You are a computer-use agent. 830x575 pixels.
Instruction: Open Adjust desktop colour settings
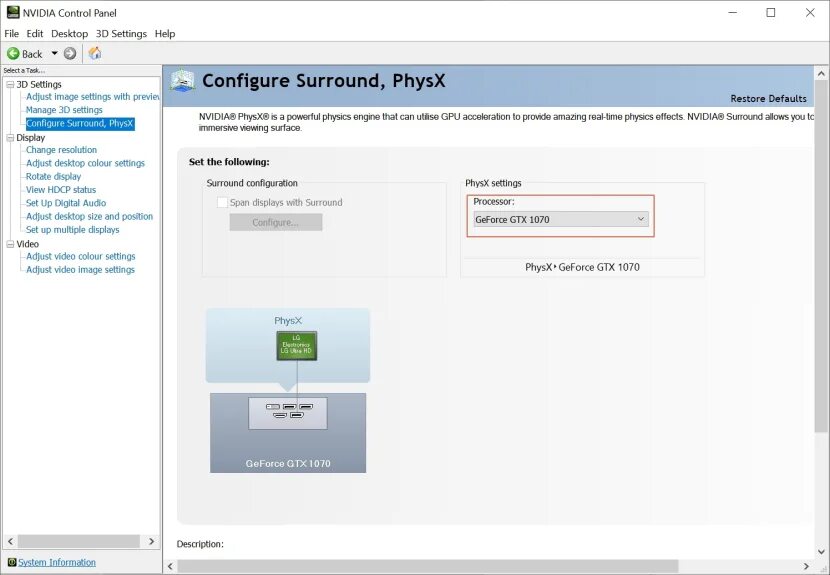[x=85, y=163]
